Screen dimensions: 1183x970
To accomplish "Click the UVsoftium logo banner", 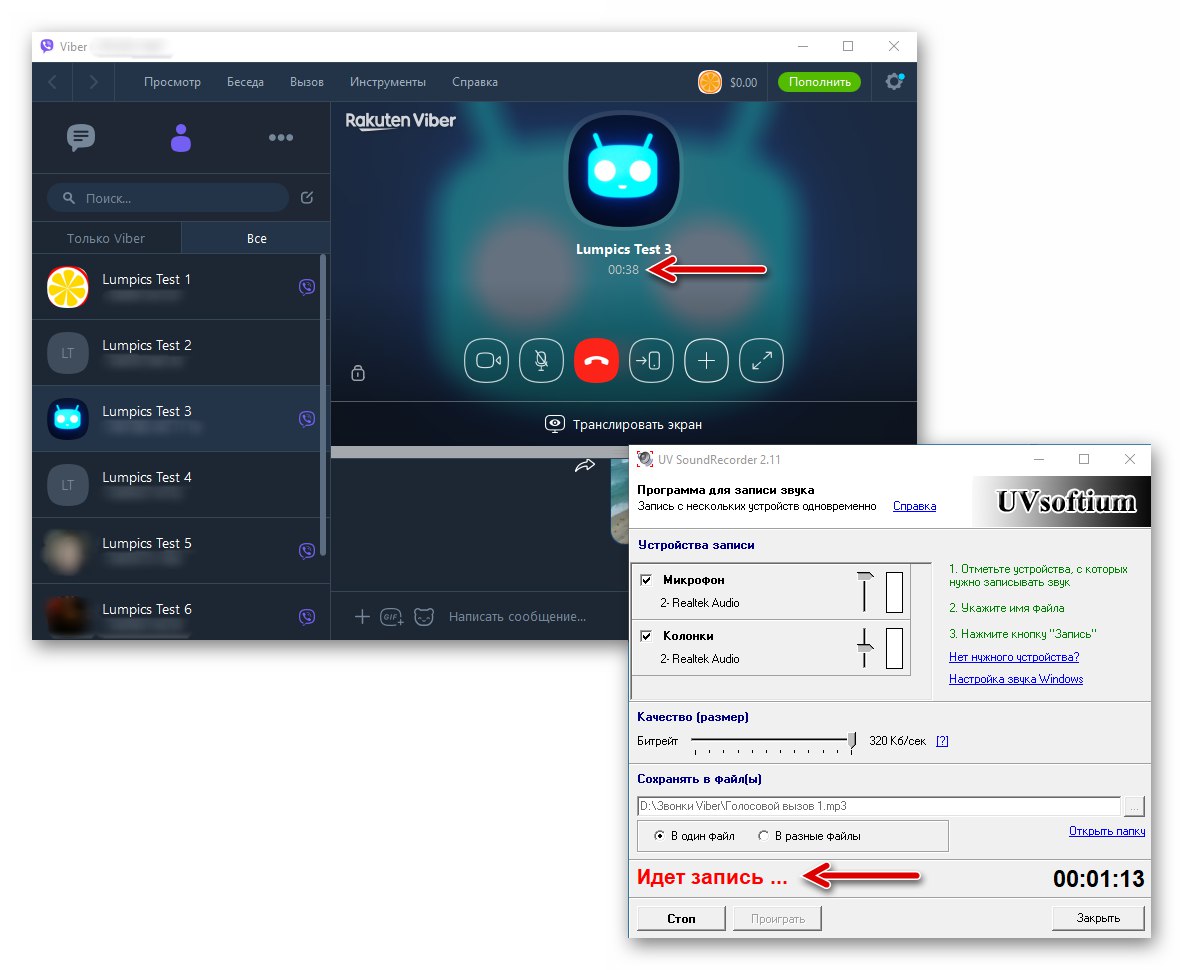I will pyautogui.click(x=1062, y=502).
